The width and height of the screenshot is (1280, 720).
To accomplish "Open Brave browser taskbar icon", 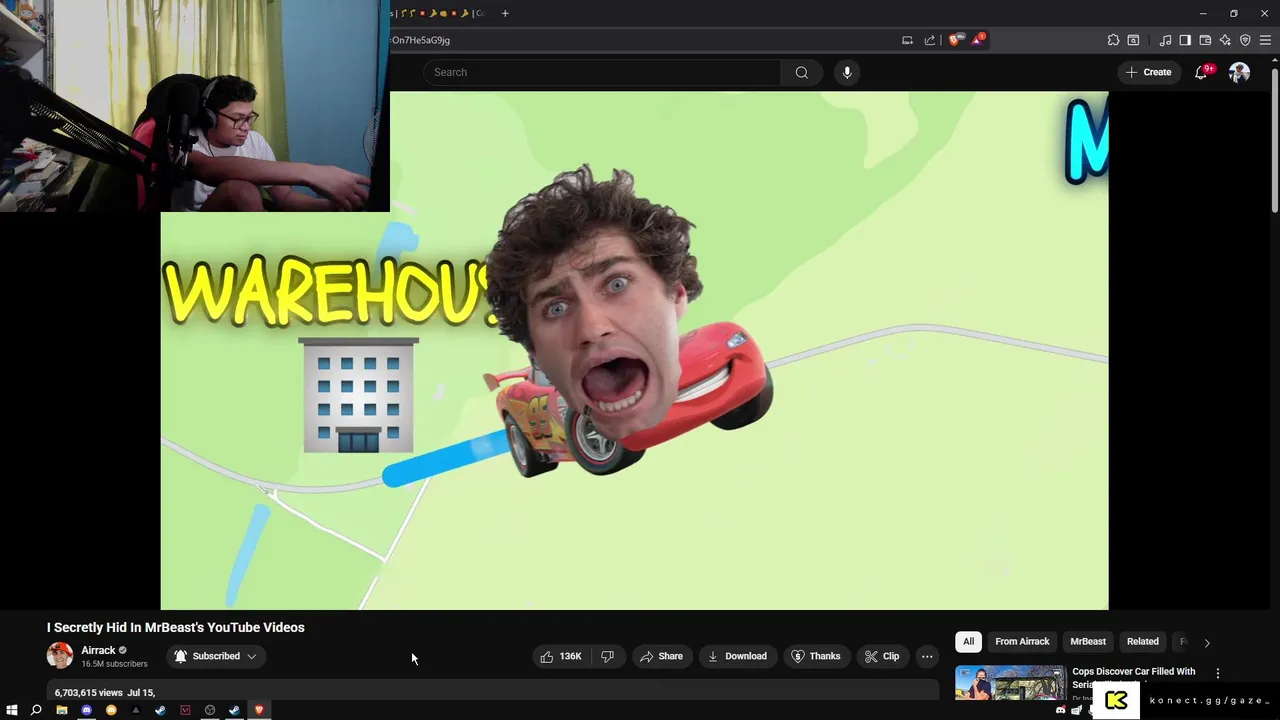I will (x=259, y=710).
